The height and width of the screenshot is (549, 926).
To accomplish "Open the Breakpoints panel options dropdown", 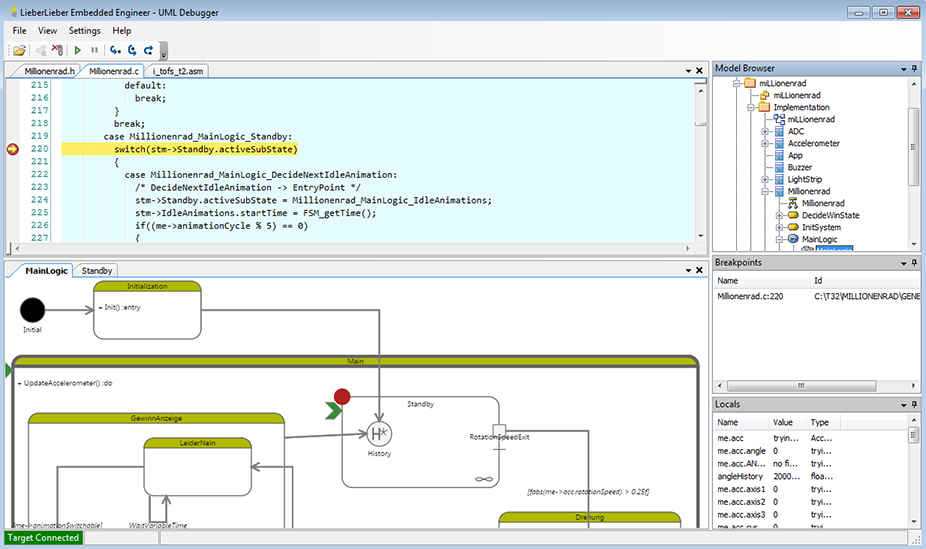I will [904, 263].
